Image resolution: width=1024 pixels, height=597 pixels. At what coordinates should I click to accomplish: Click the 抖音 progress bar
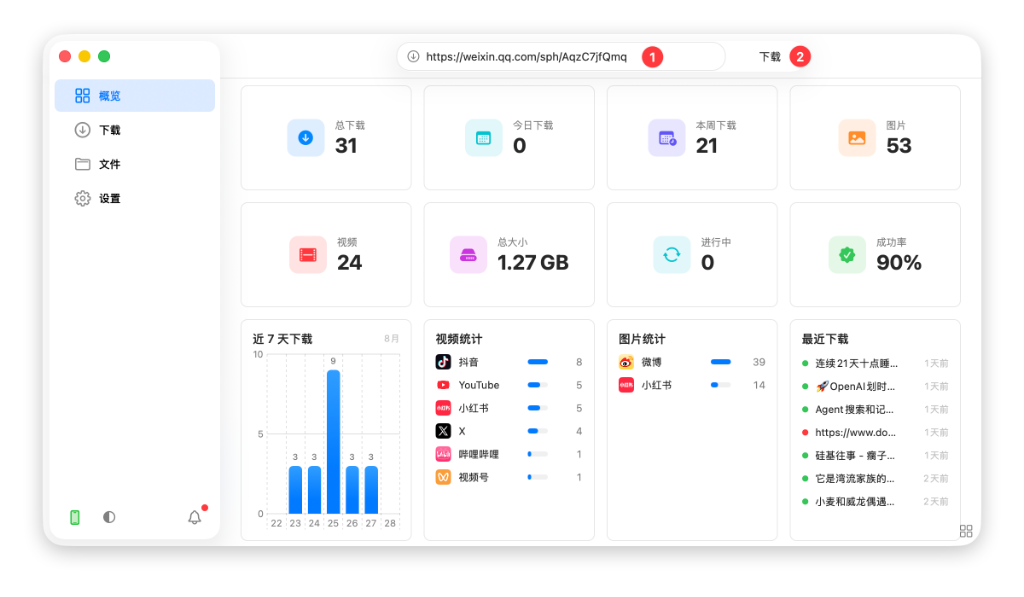tap(537, 362)
